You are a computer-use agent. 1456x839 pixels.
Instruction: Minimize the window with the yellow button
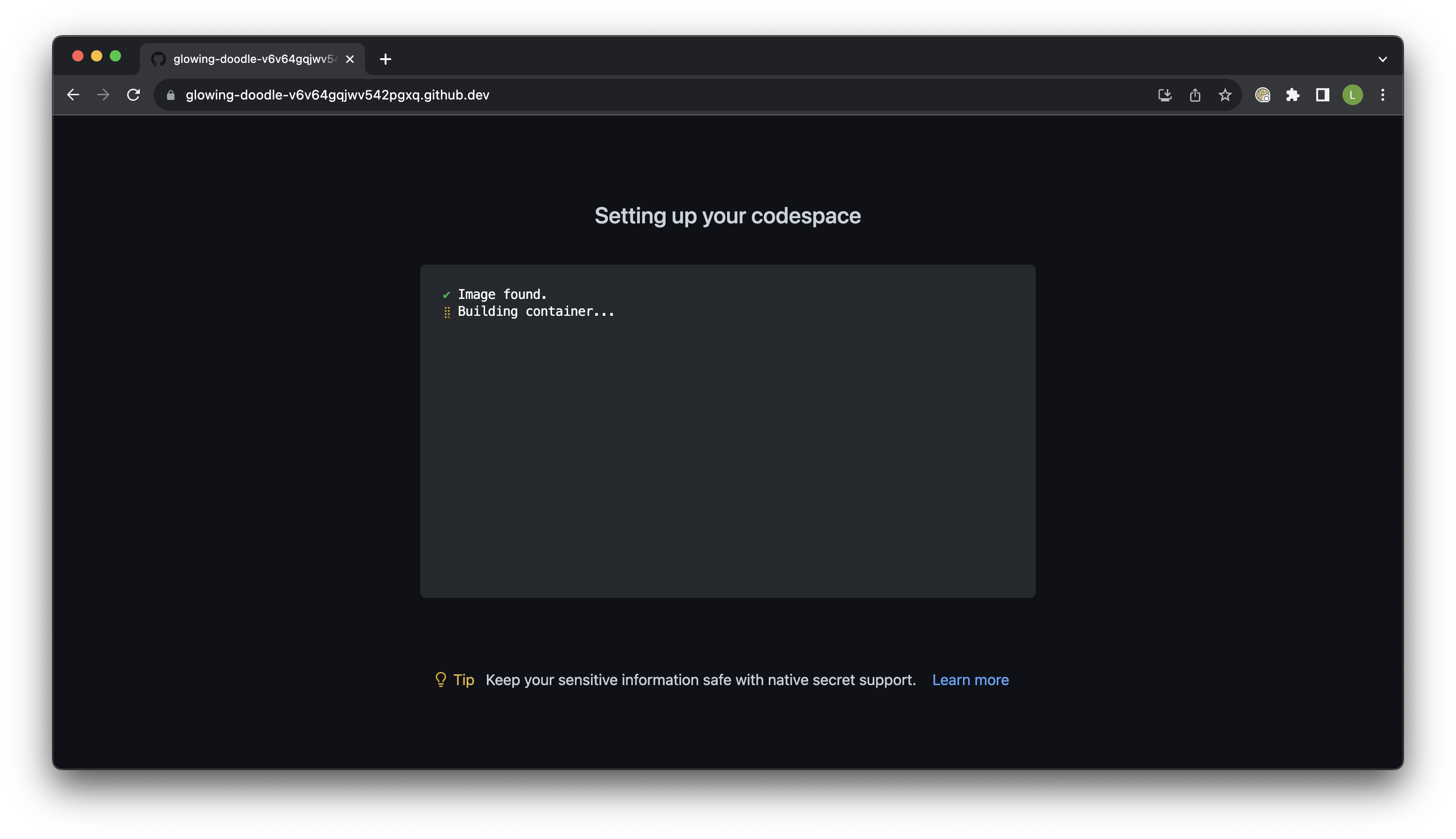(97, 56)
